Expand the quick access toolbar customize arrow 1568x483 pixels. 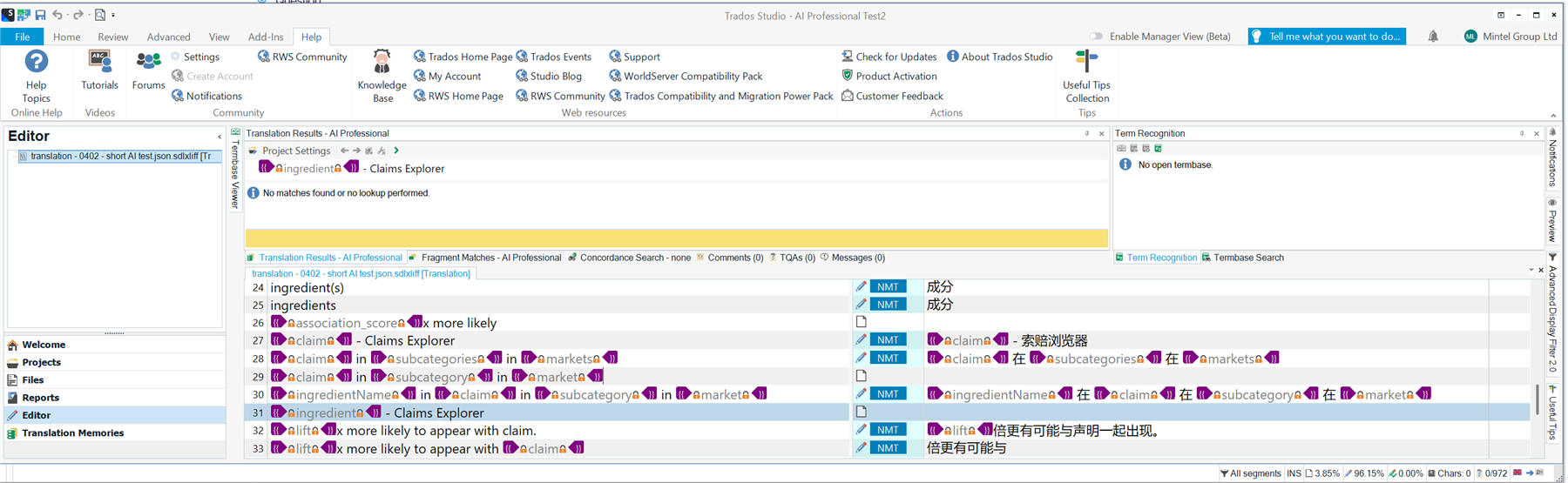(x=113, y=15)
